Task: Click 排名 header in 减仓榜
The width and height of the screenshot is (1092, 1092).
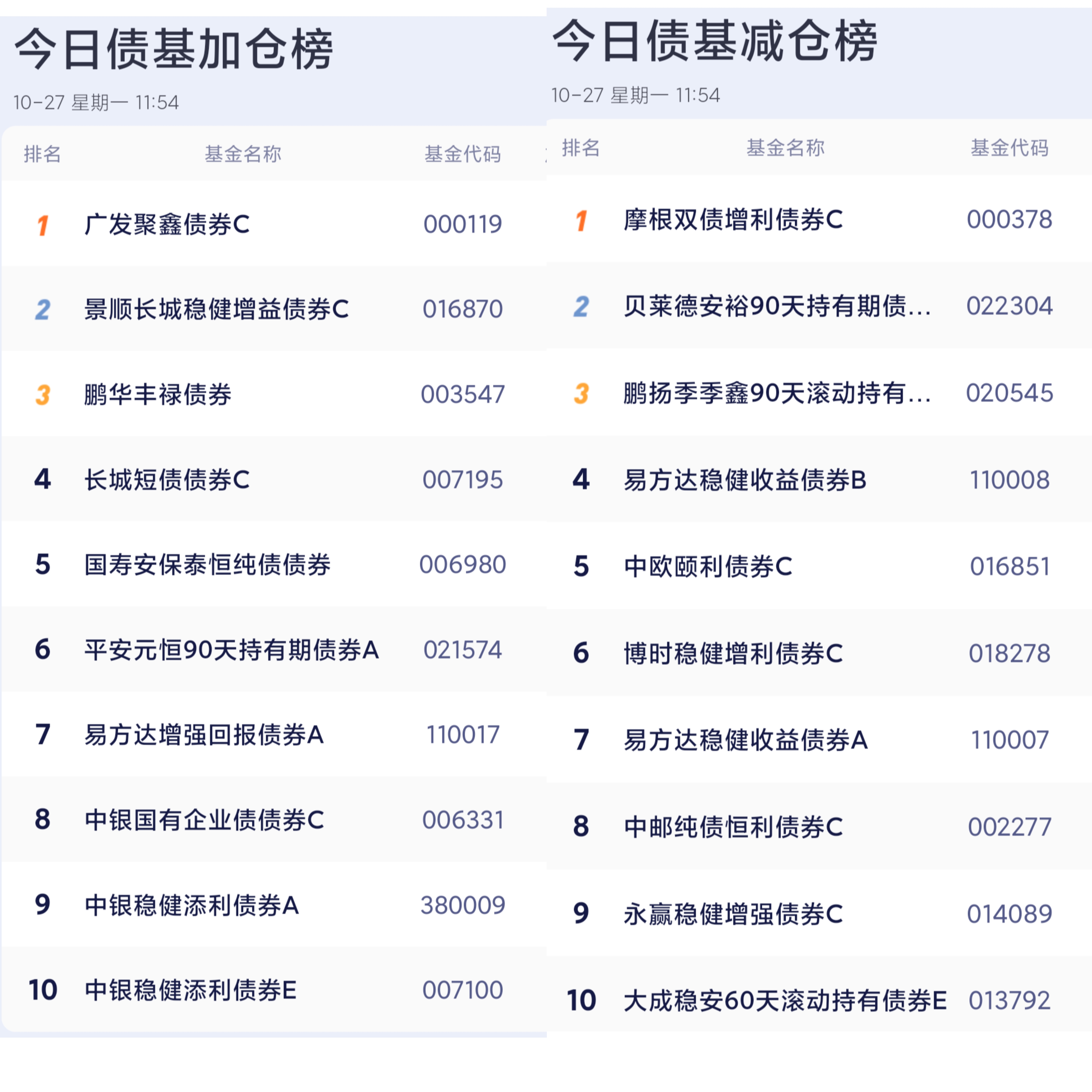Action: pos(580,148)
